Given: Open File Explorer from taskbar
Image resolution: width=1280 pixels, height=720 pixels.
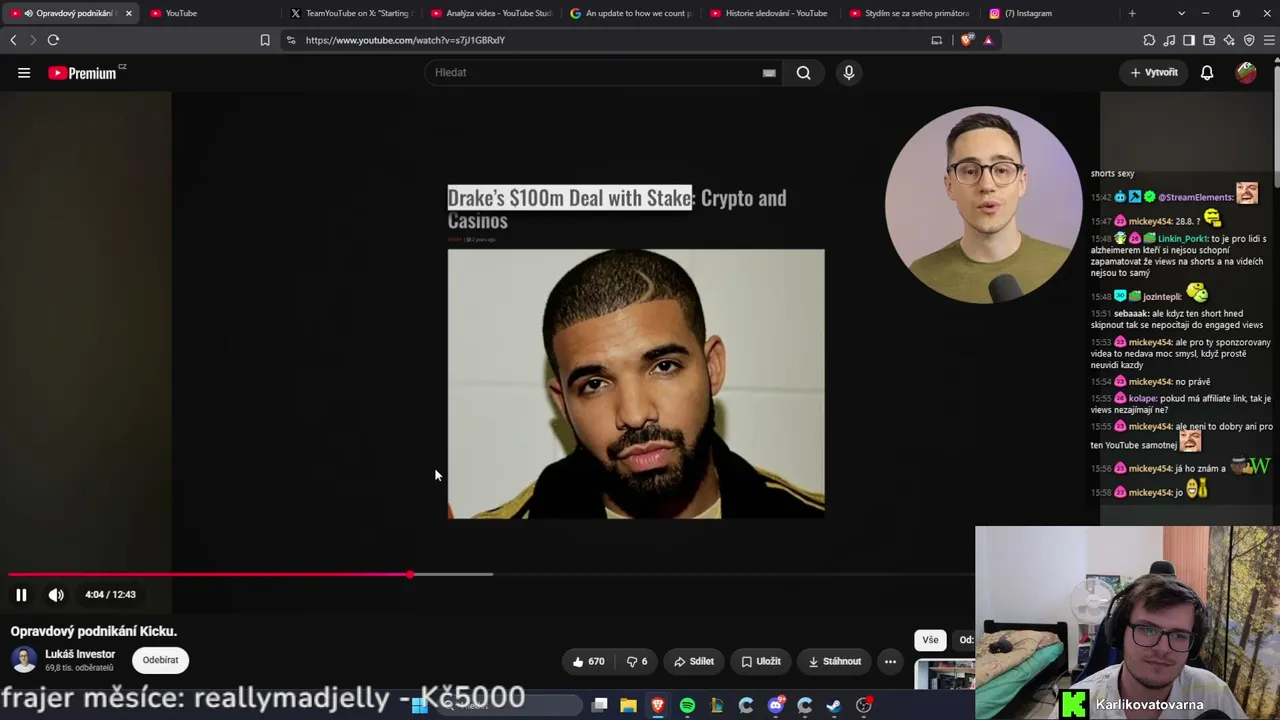Looking at the screenshot, I should point(628,705).
